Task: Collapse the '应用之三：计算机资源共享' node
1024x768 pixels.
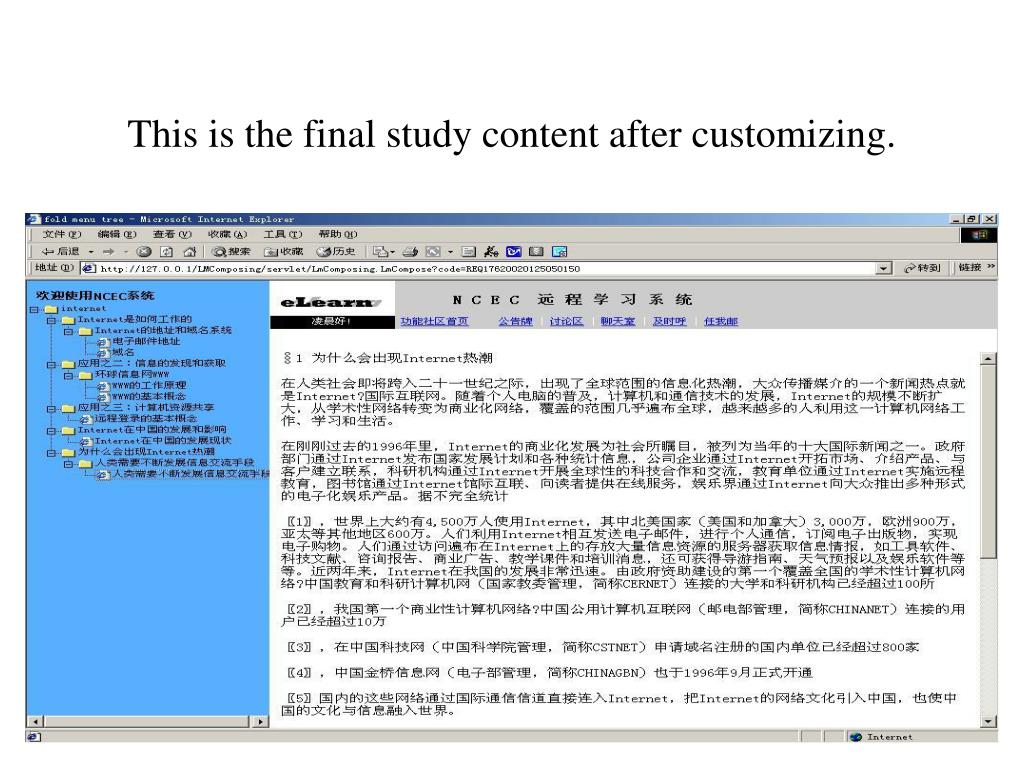Action: pos(51,409)
